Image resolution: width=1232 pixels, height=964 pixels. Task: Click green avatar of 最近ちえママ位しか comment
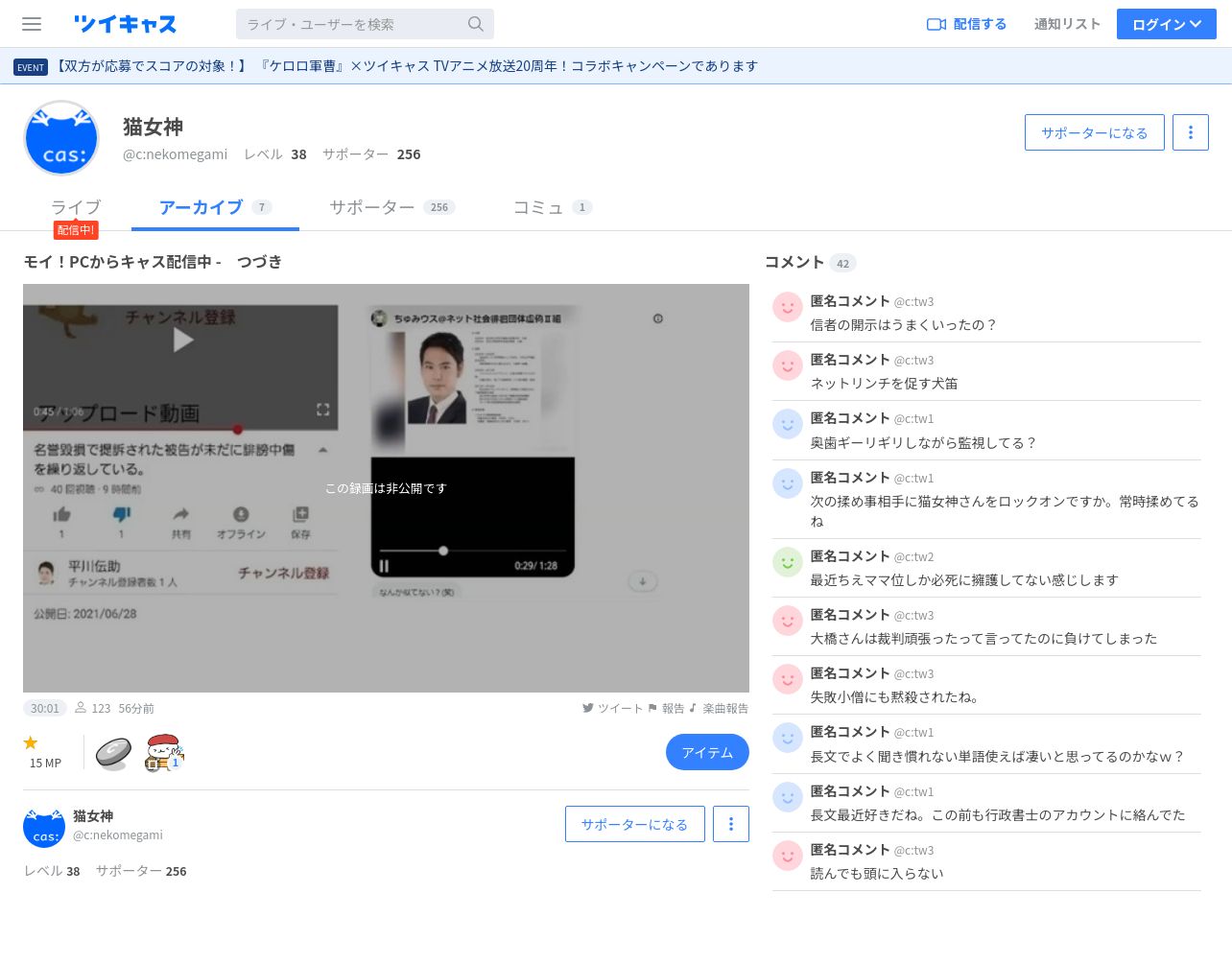[x=788, y=562]
